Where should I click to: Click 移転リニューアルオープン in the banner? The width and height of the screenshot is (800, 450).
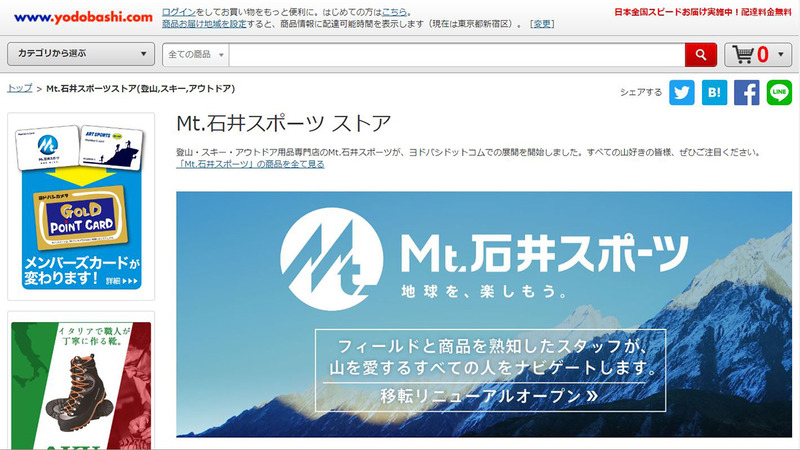[x=490, y=396]
